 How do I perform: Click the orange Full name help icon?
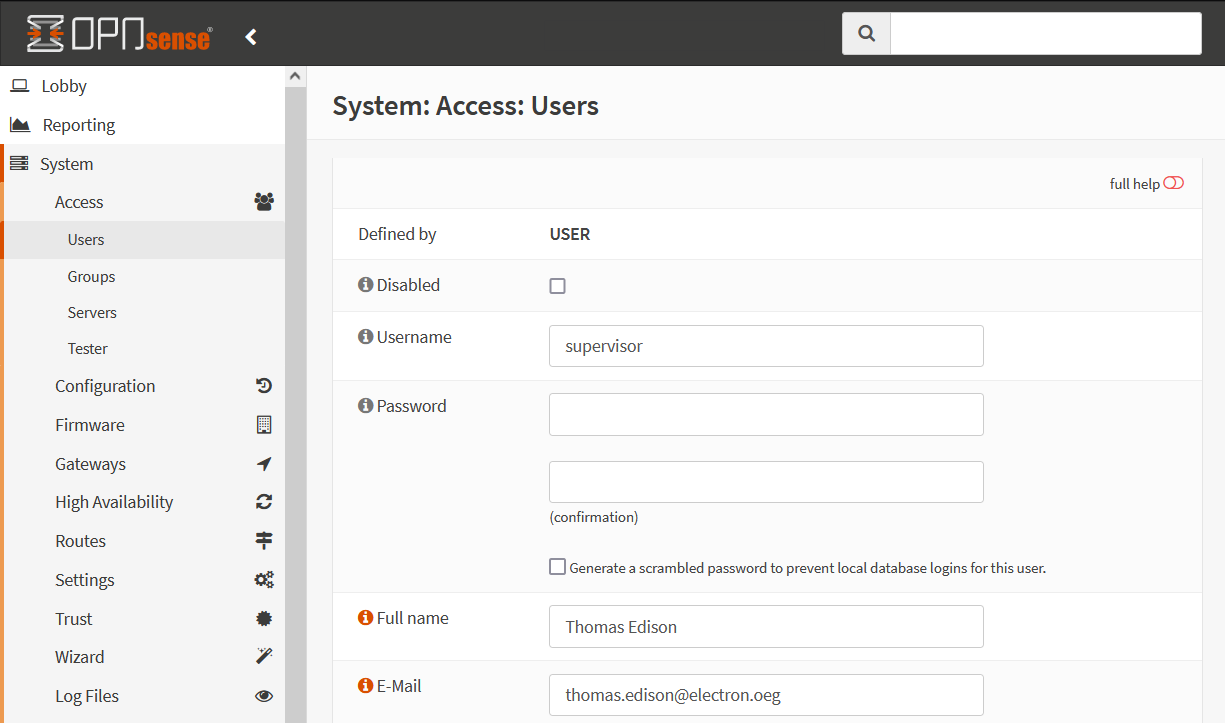[365, 618]
